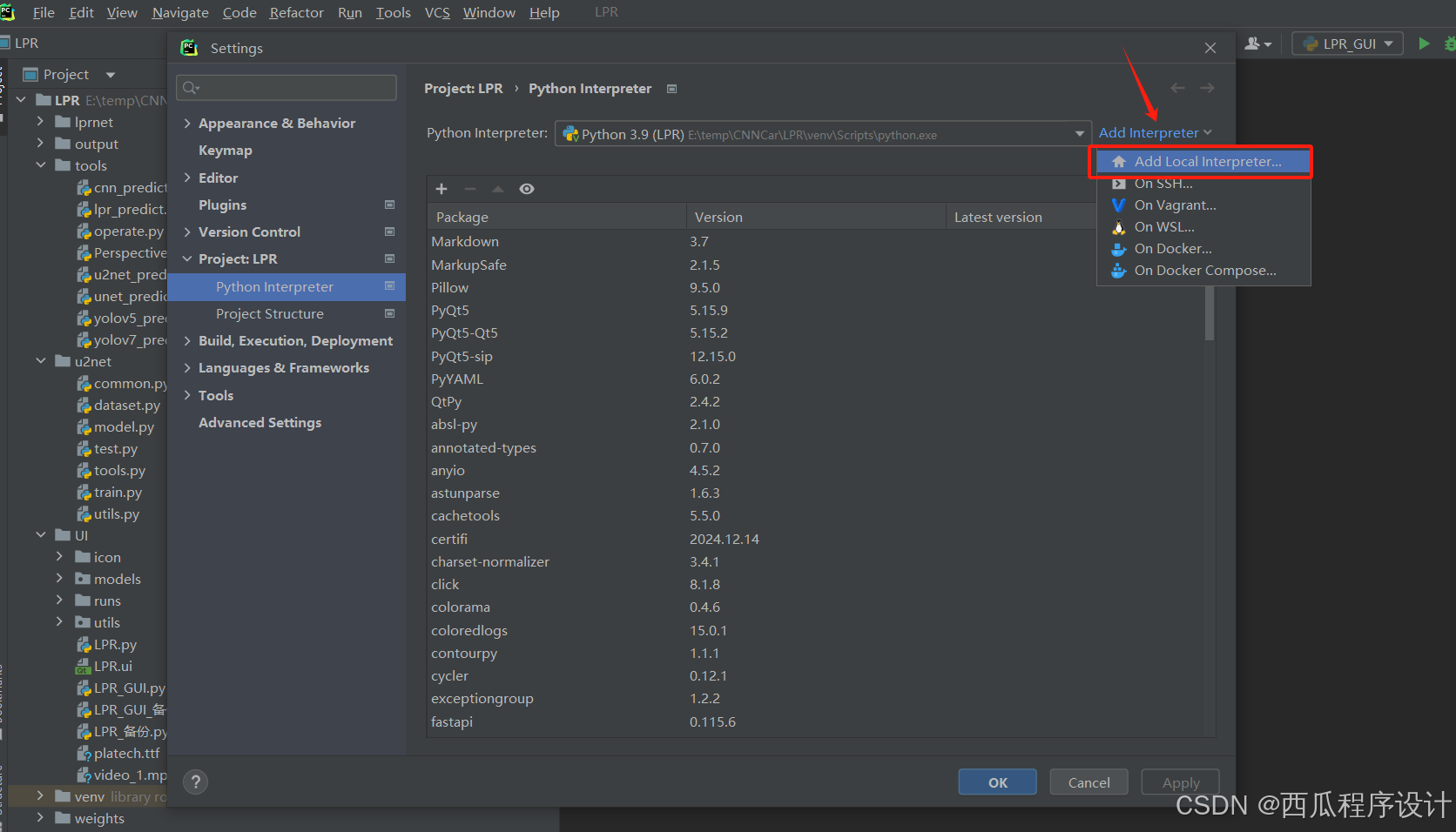Open the Refactor menu
1456x832 pixels.
point(296,12)
